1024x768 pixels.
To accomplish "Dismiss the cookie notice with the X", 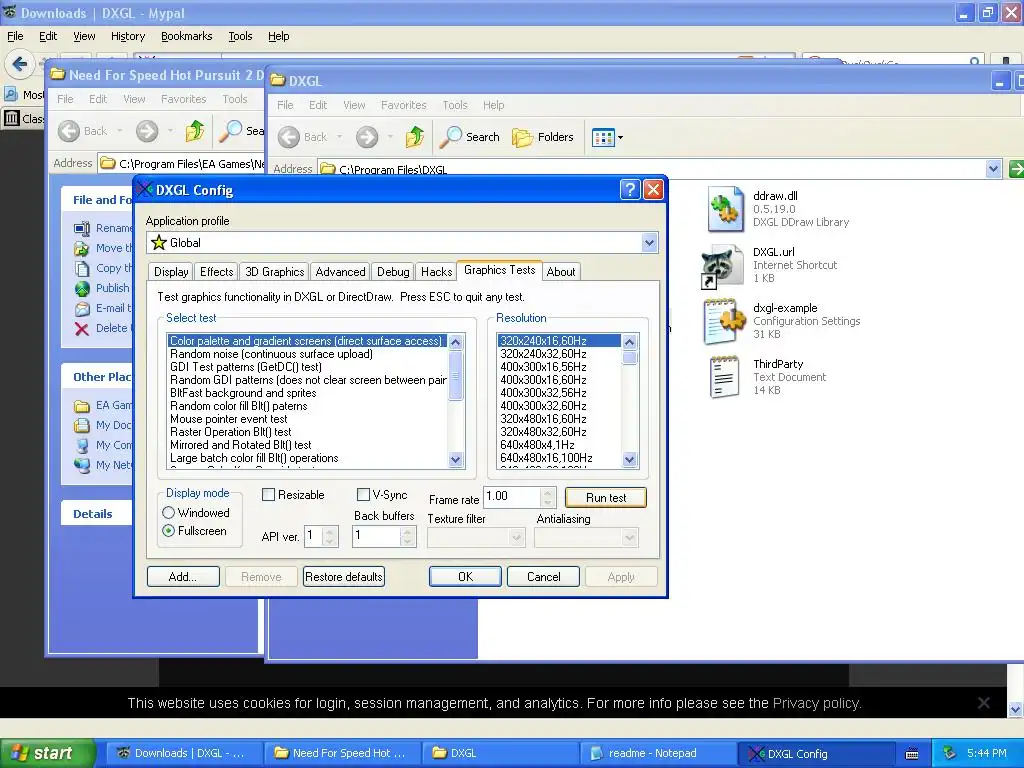I will [984, 703].
